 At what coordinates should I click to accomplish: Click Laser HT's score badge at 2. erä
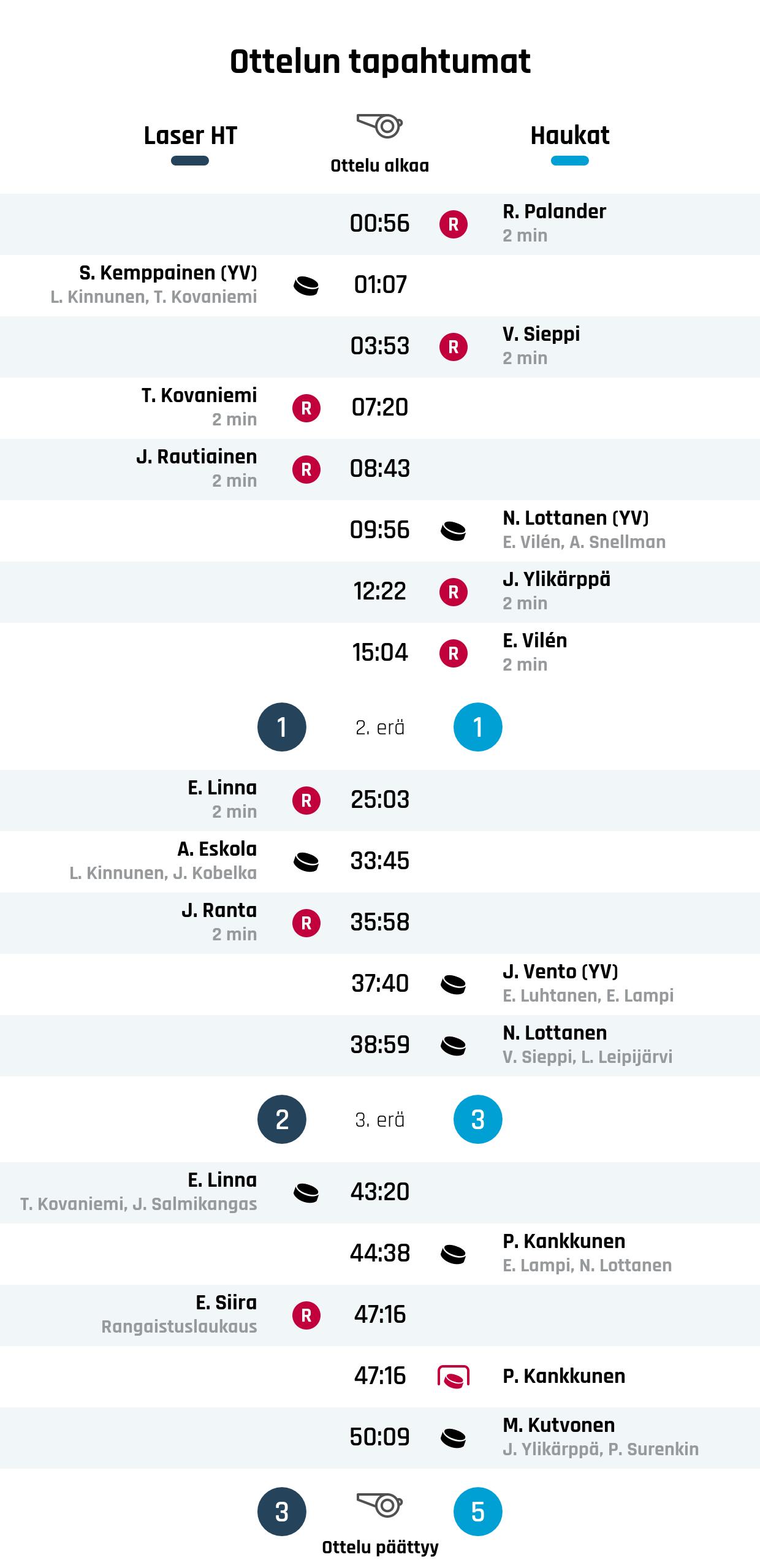[x=282, y=727]
